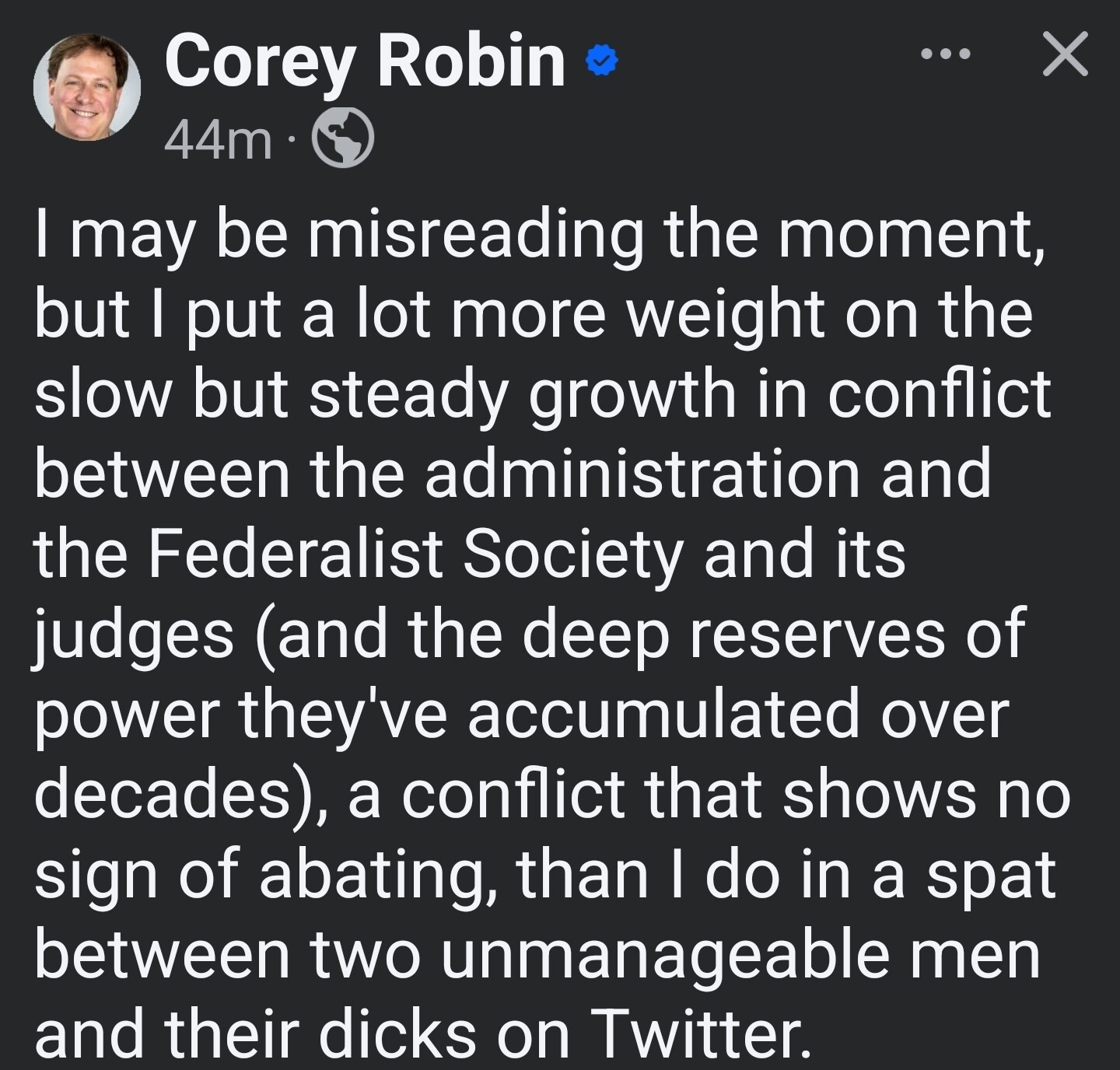
Task: Open Corey Robin's profile picture
Action: pyautogui.click(x=87, y=87)
